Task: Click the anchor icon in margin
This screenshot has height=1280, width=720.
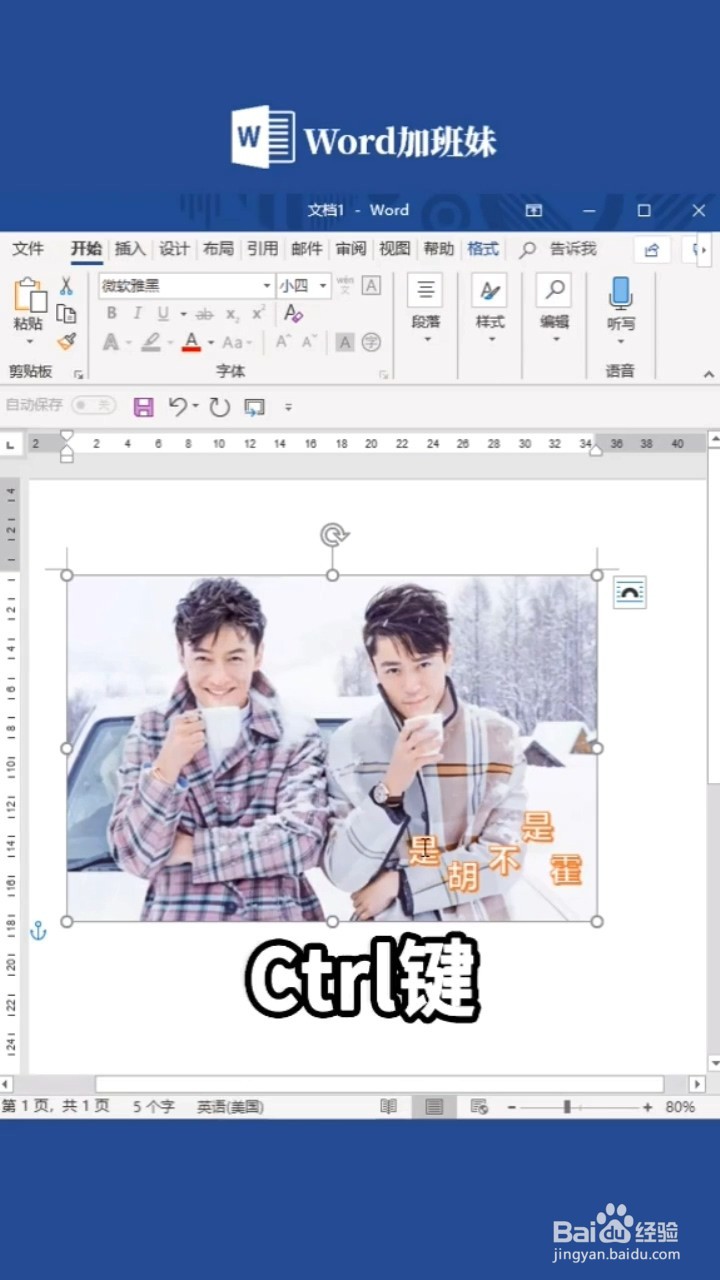Action: (x=38, y=931)
